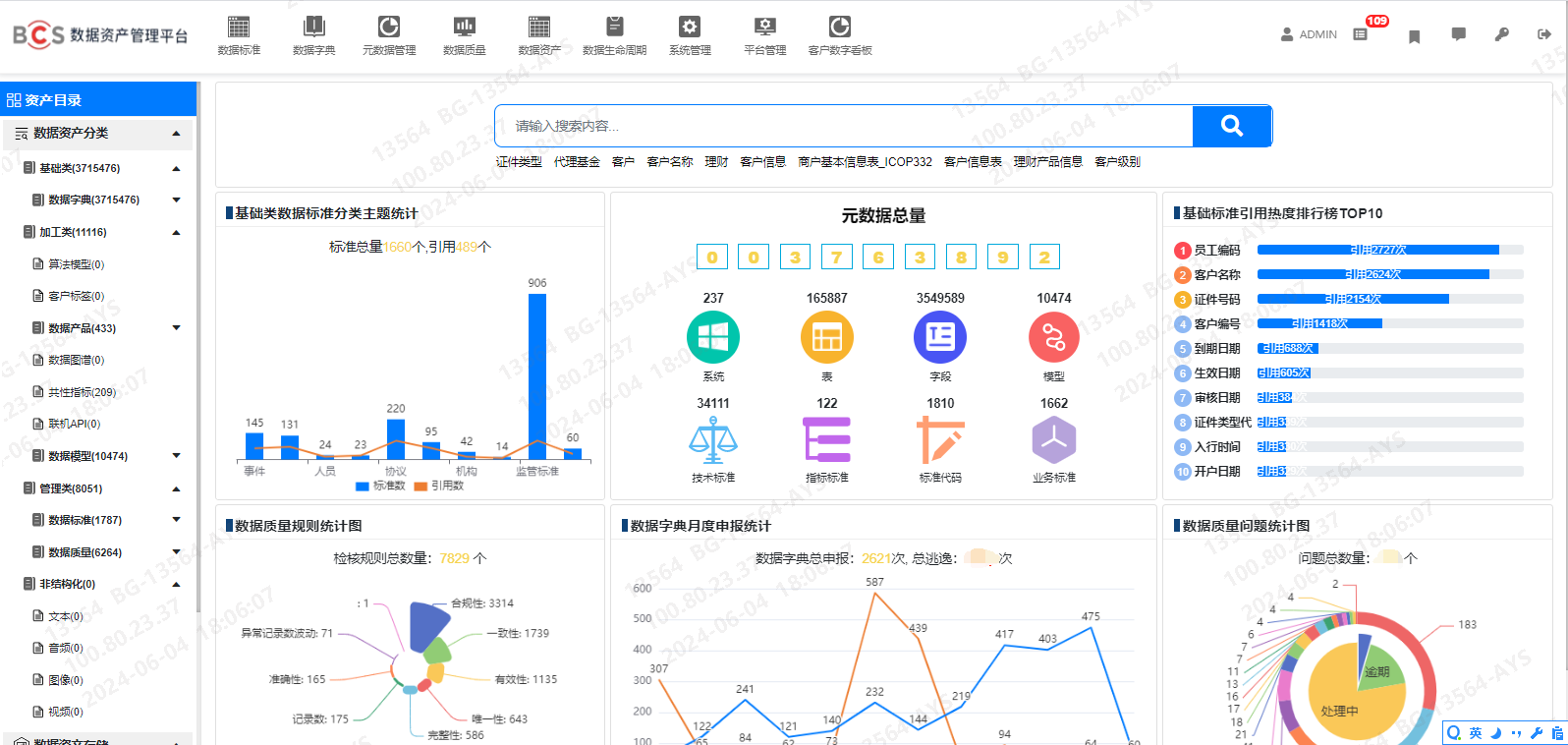Click the logout arrow icon
The height and width of the screenshot is (745, 1568).
click(x=1544, y=34)
